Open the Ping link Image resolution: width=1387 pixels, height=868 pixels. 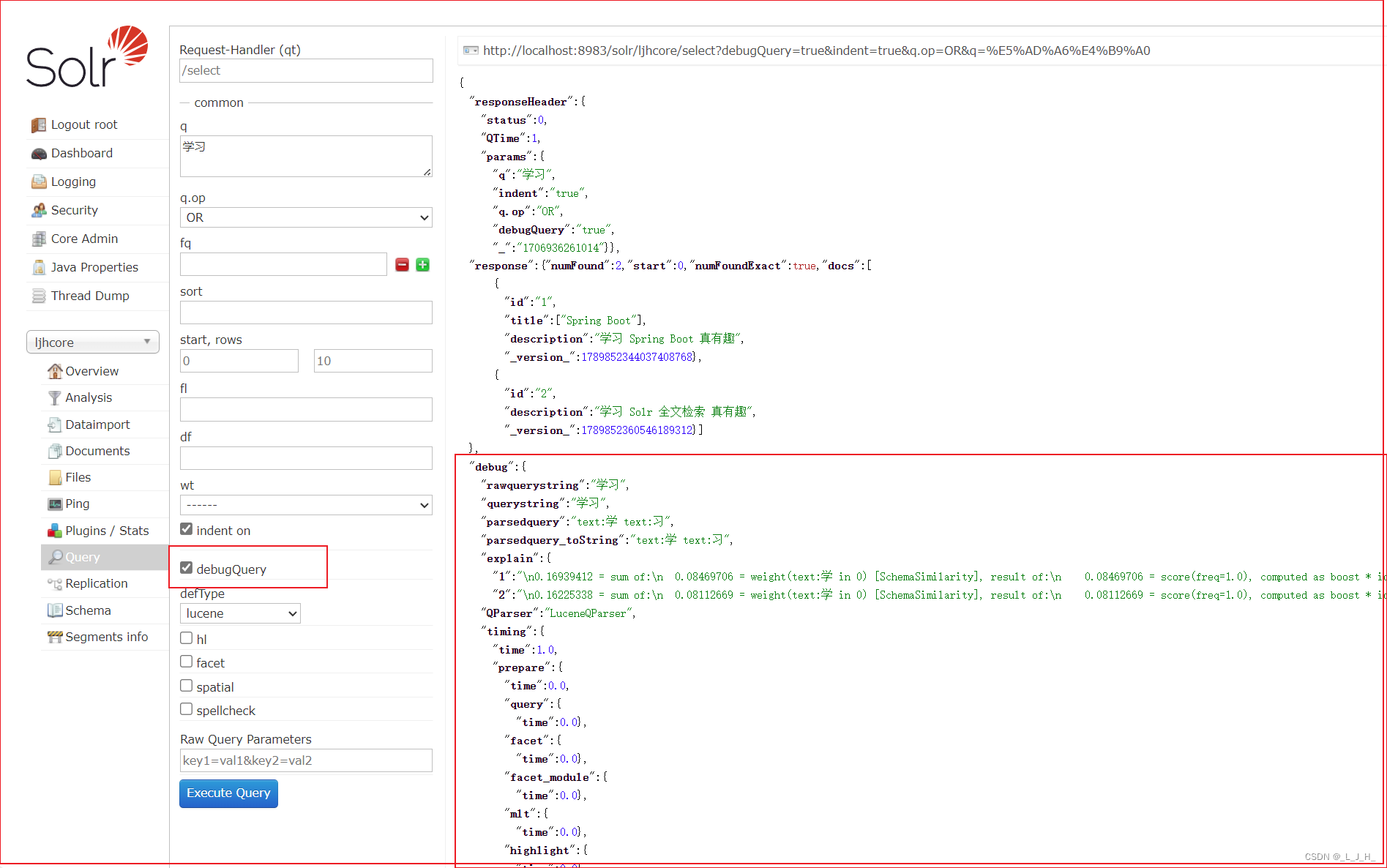coord(78,504)
